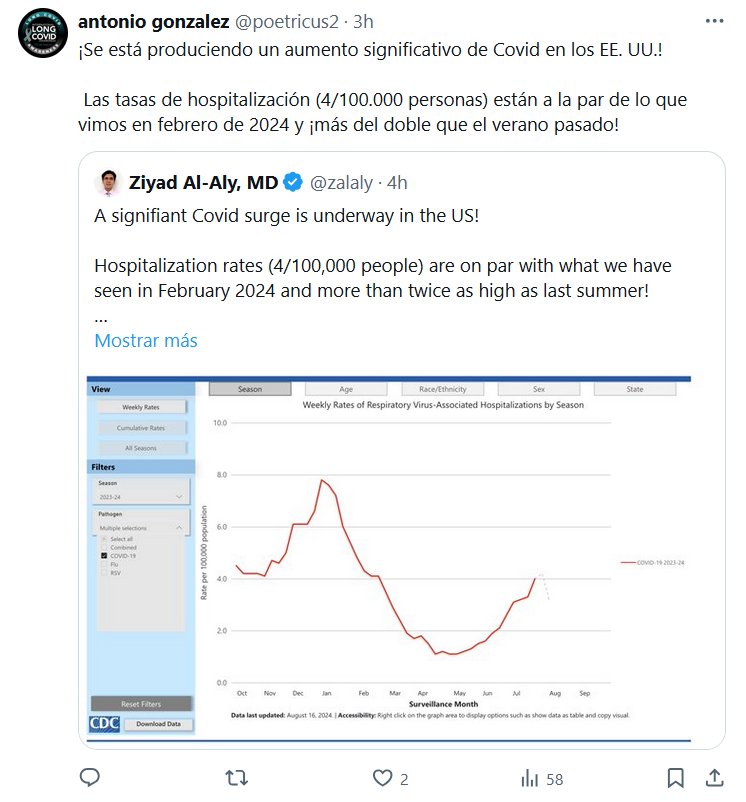This screenshot has height=802, width=746.
Task: Click Ziyad Al-Aly's small profile picture
Action: pyautogui.click(x=108, y=183)
